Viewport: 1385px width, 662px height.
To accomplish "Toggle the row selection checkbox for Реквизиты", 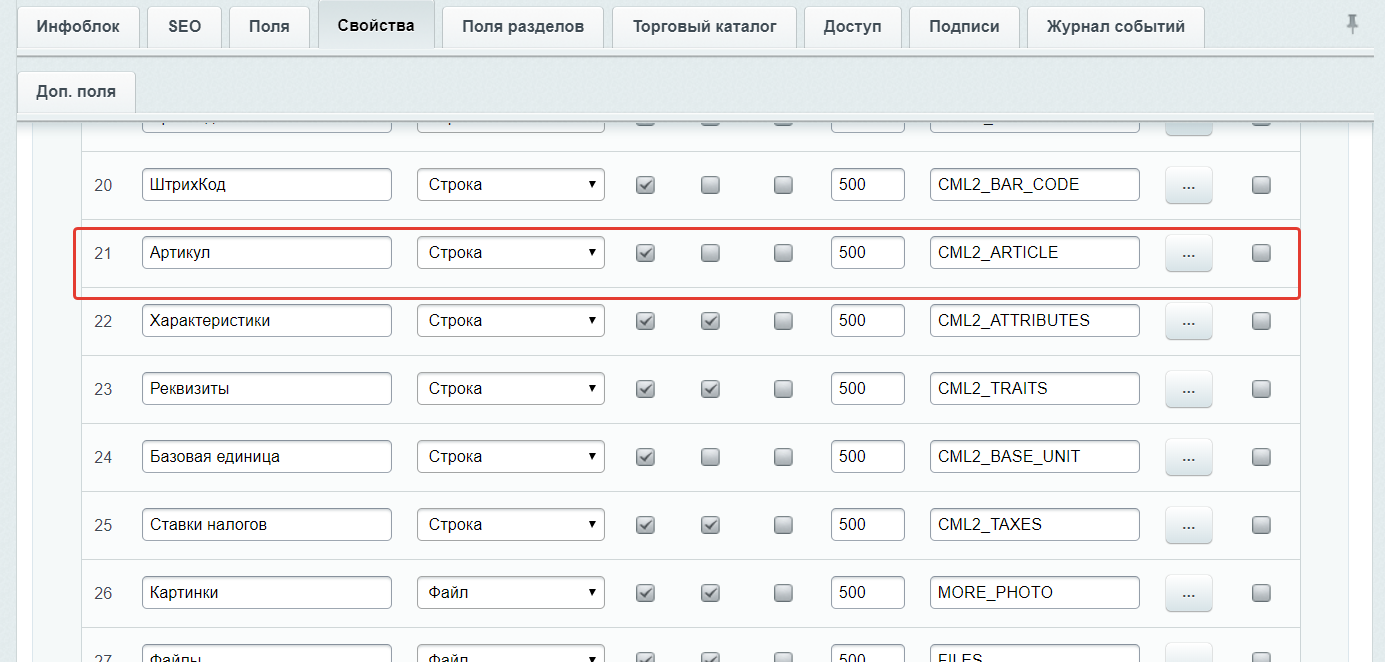I will point(1261,389).
